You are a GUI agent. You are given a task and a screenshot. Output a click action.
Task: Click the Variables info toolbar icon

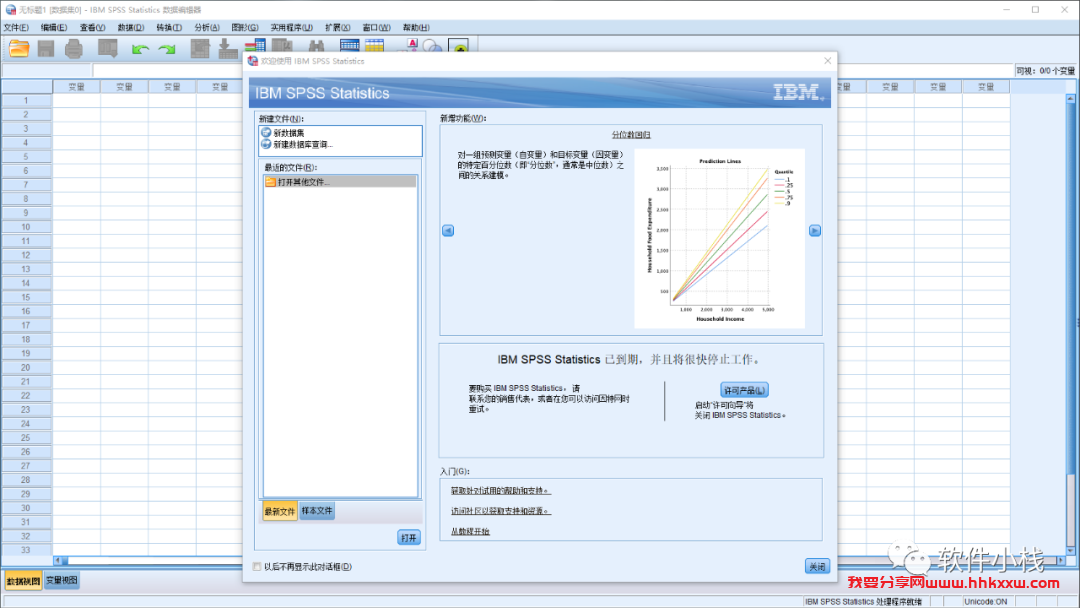[255, 47]
